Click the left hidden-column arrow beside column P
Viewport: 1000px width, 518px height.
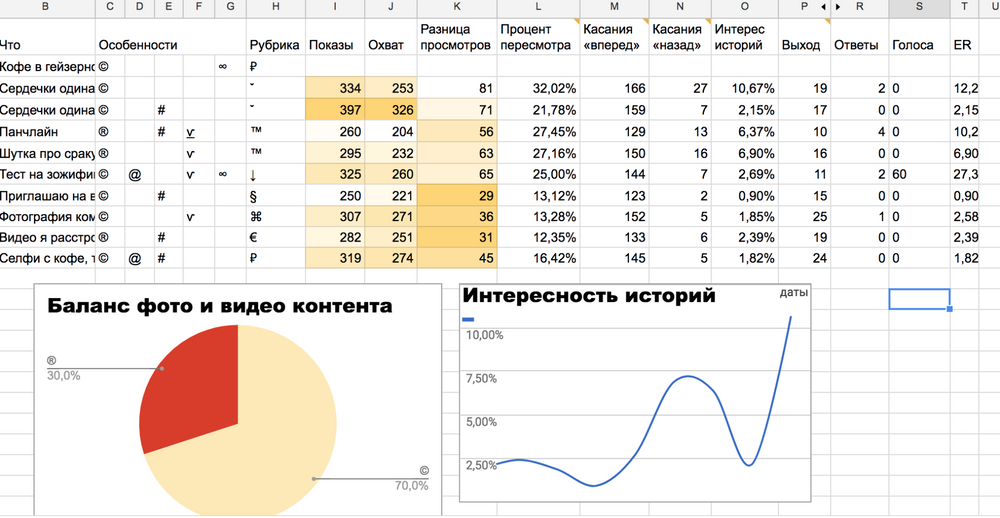click(823, 8)
